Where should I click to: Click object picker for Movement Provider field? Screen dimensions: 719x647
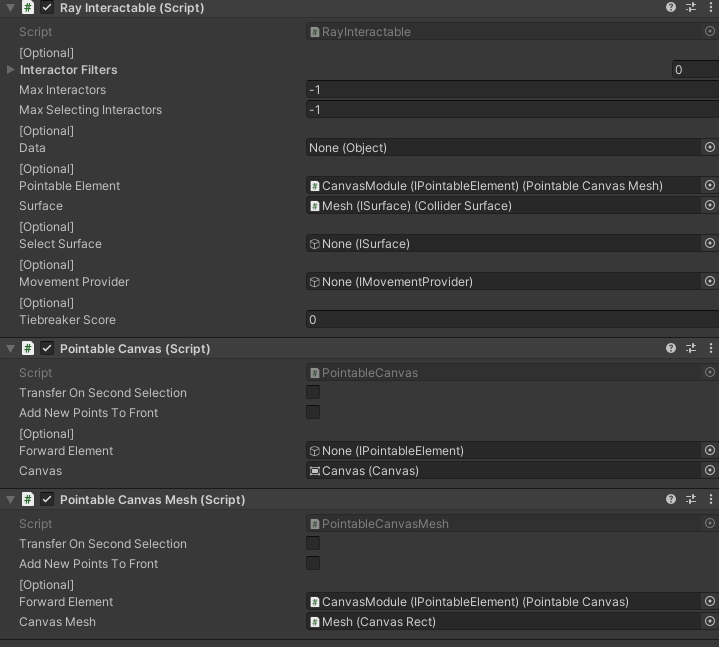coord(709,281)
